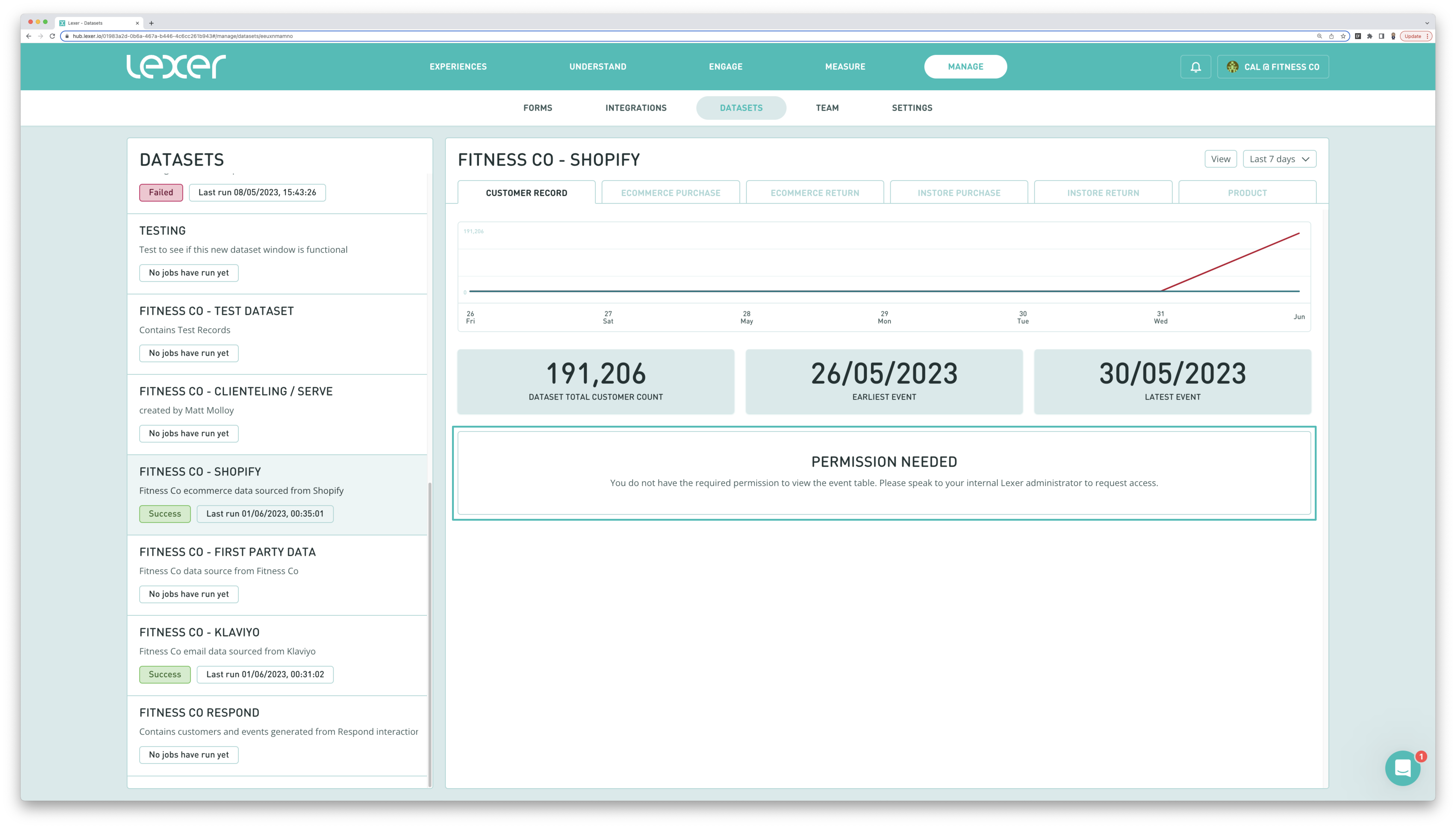Click the 191,206 customer count card
This screenshot has width=1456, height=828.
click(x=596, y=382)
